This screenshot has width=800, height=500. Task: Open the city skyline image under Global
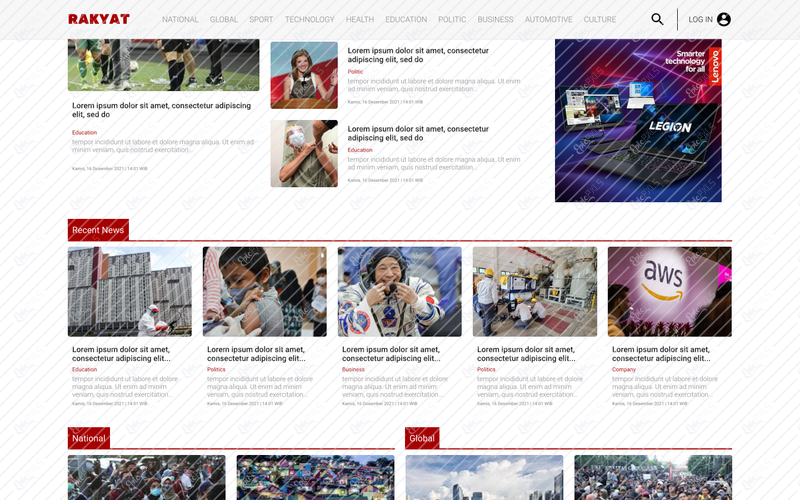pyautogui.click(x=484, y=478)
